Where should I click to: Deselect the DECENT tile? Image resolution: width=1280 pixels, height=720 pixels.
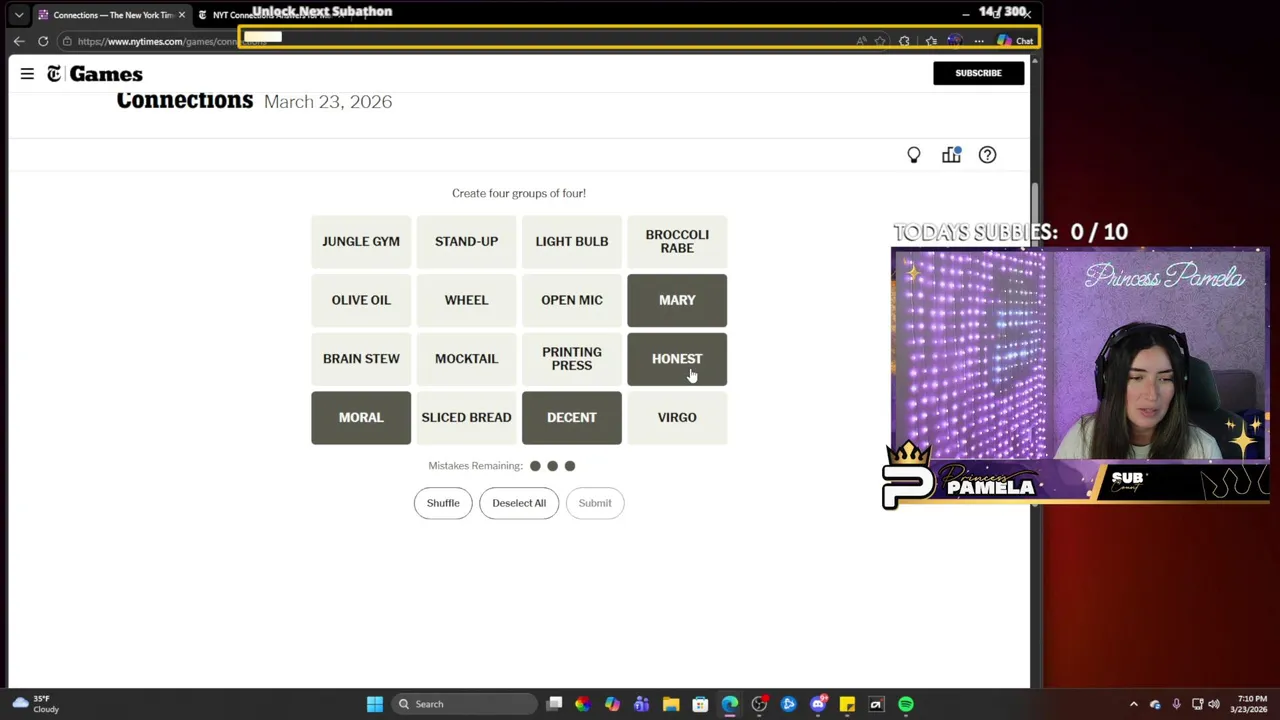tap(572, 418)
